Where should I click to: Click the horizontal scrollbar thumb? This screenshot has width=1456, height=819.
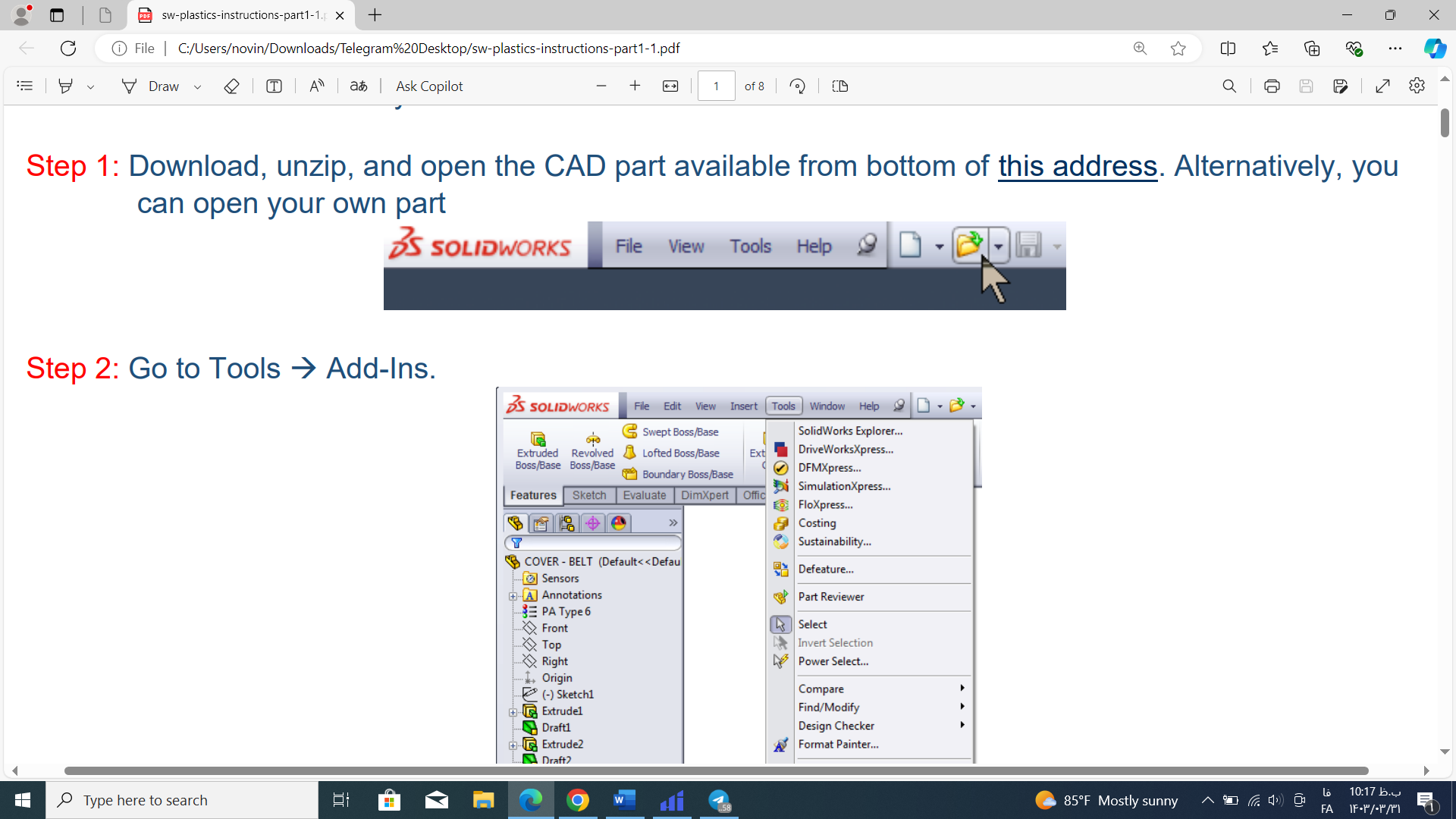(x=716, y=770)
